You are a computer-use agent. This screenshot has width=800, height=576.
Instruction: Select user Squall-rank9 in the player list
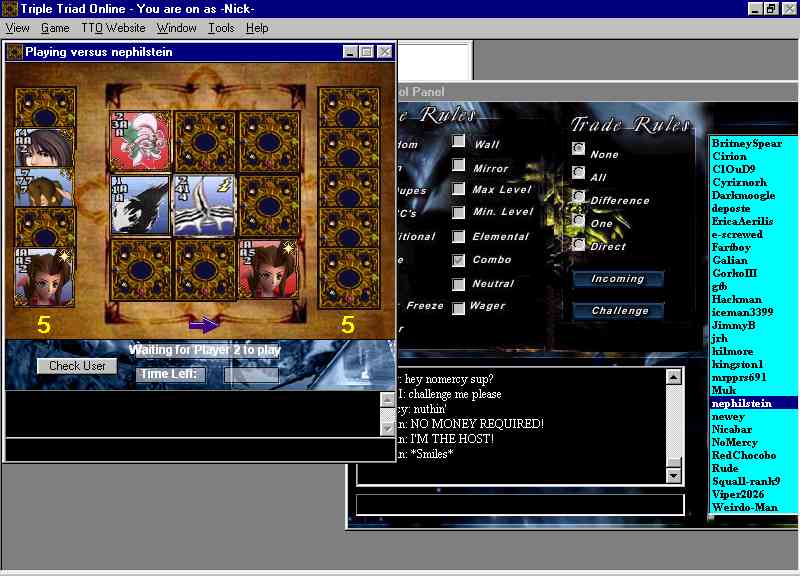tap(746, 481)
